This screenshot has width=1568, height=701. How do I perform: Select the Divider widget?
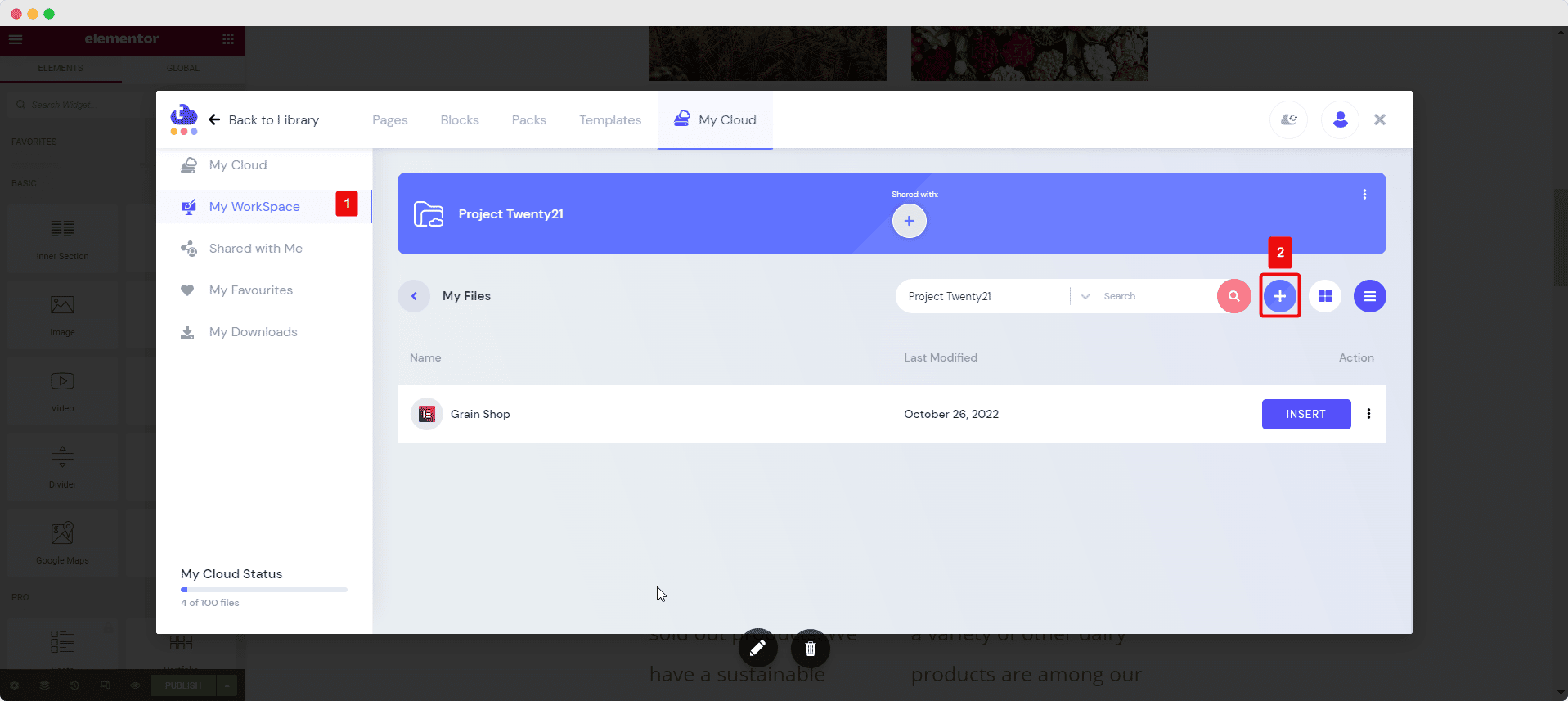(62, 467)
